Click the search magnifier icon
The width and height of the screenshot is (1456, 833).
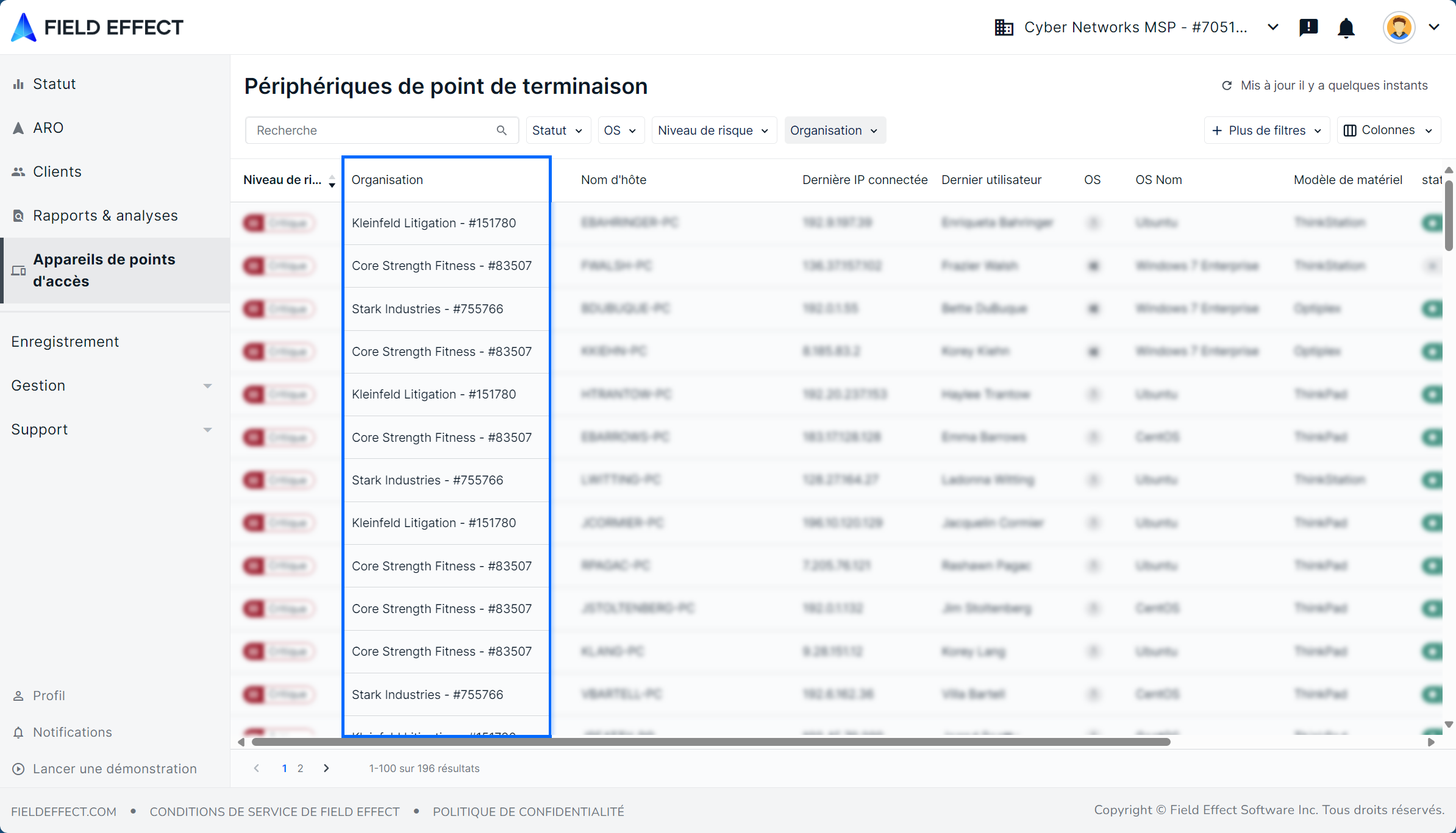[x=502, y=130]
